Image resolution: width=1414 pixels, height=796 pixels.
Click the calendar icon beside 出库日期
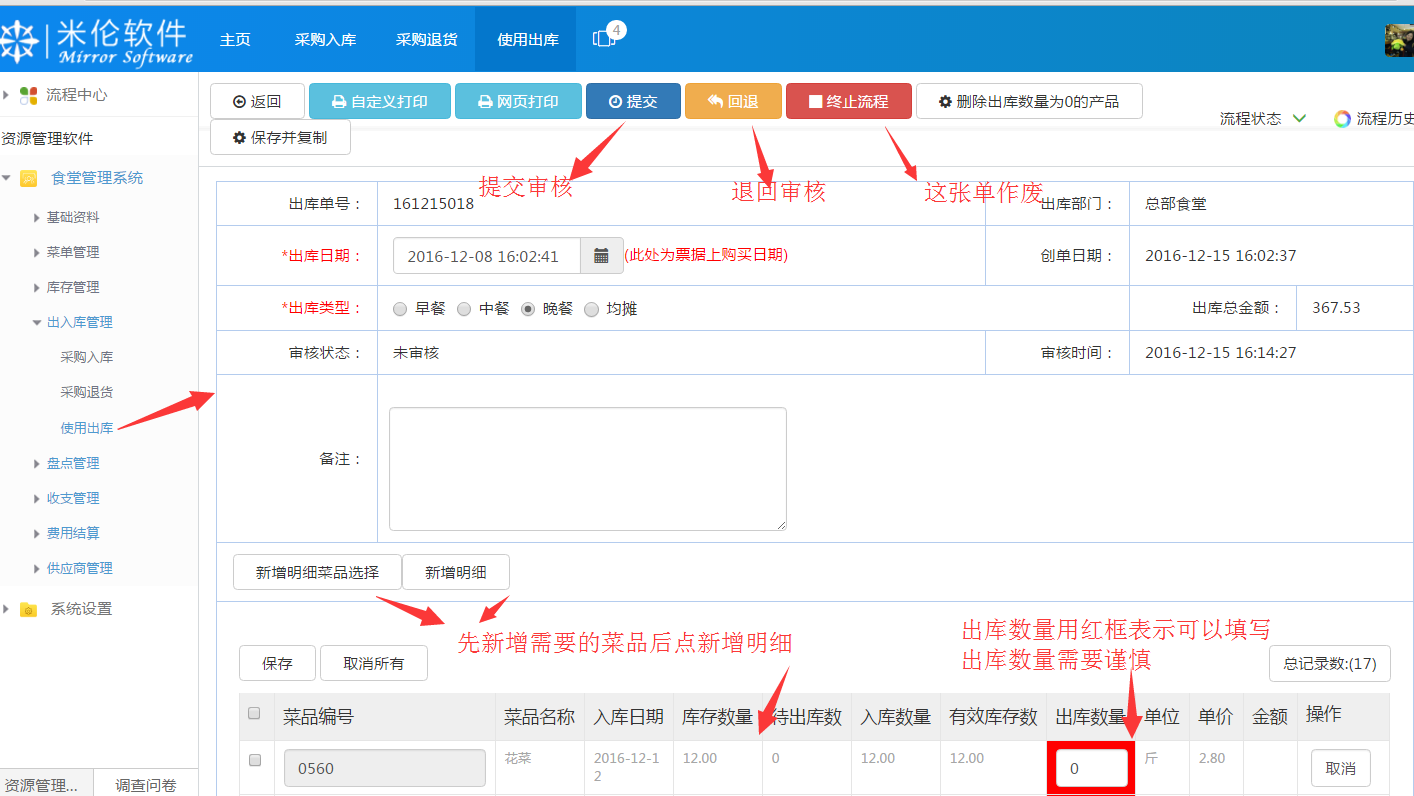pos(599,256)
